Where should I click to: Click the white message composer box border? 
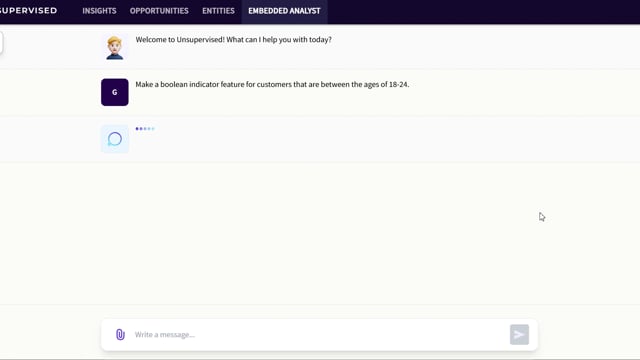tap(319, 320)
